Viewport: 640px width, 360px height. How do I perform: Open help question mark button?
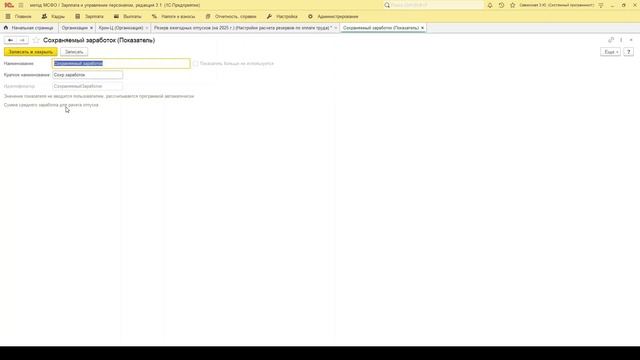pyautogui.click(x=629, y=52)
